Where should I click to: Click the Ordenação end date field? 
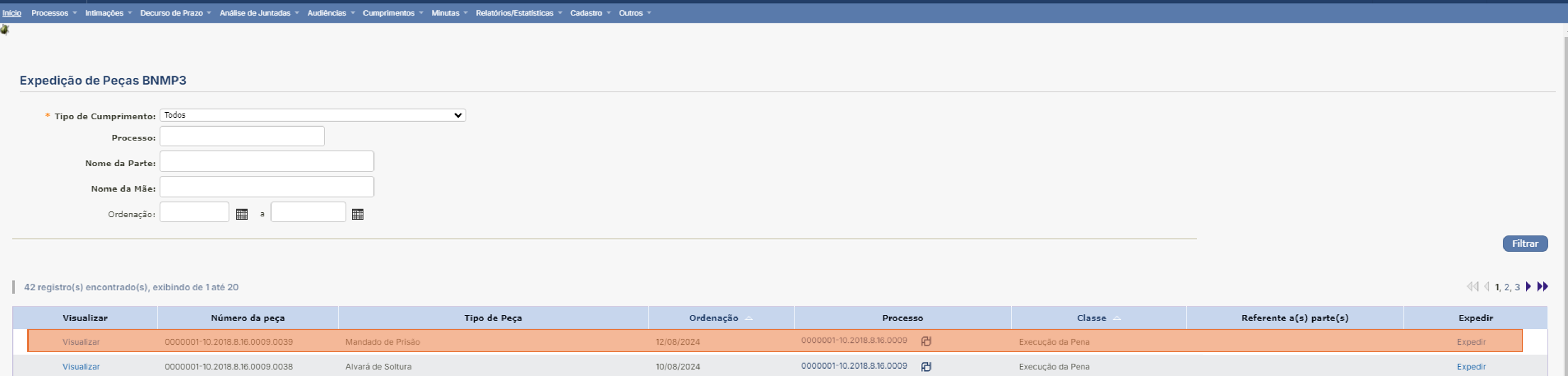(x=308, y=212)
